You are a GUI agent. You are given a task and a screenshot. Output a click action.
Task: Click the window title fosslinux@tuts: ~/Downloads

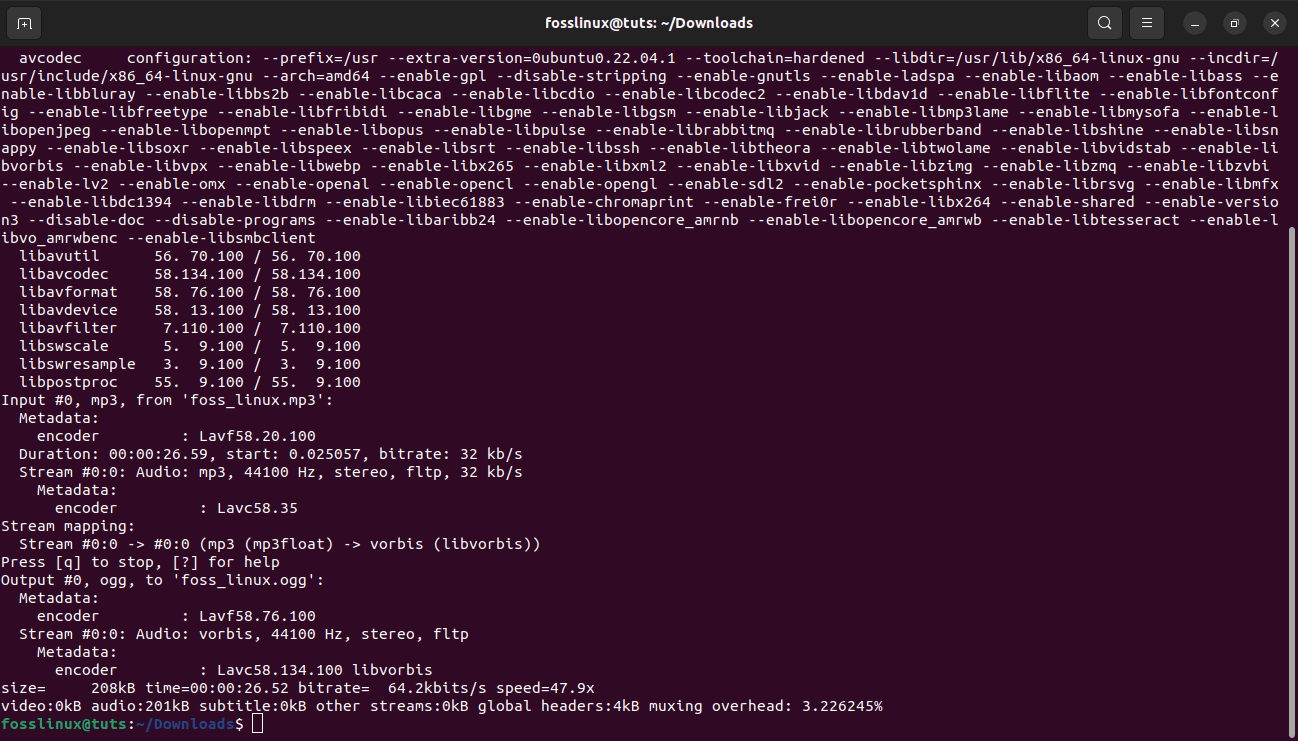point(649,22)
